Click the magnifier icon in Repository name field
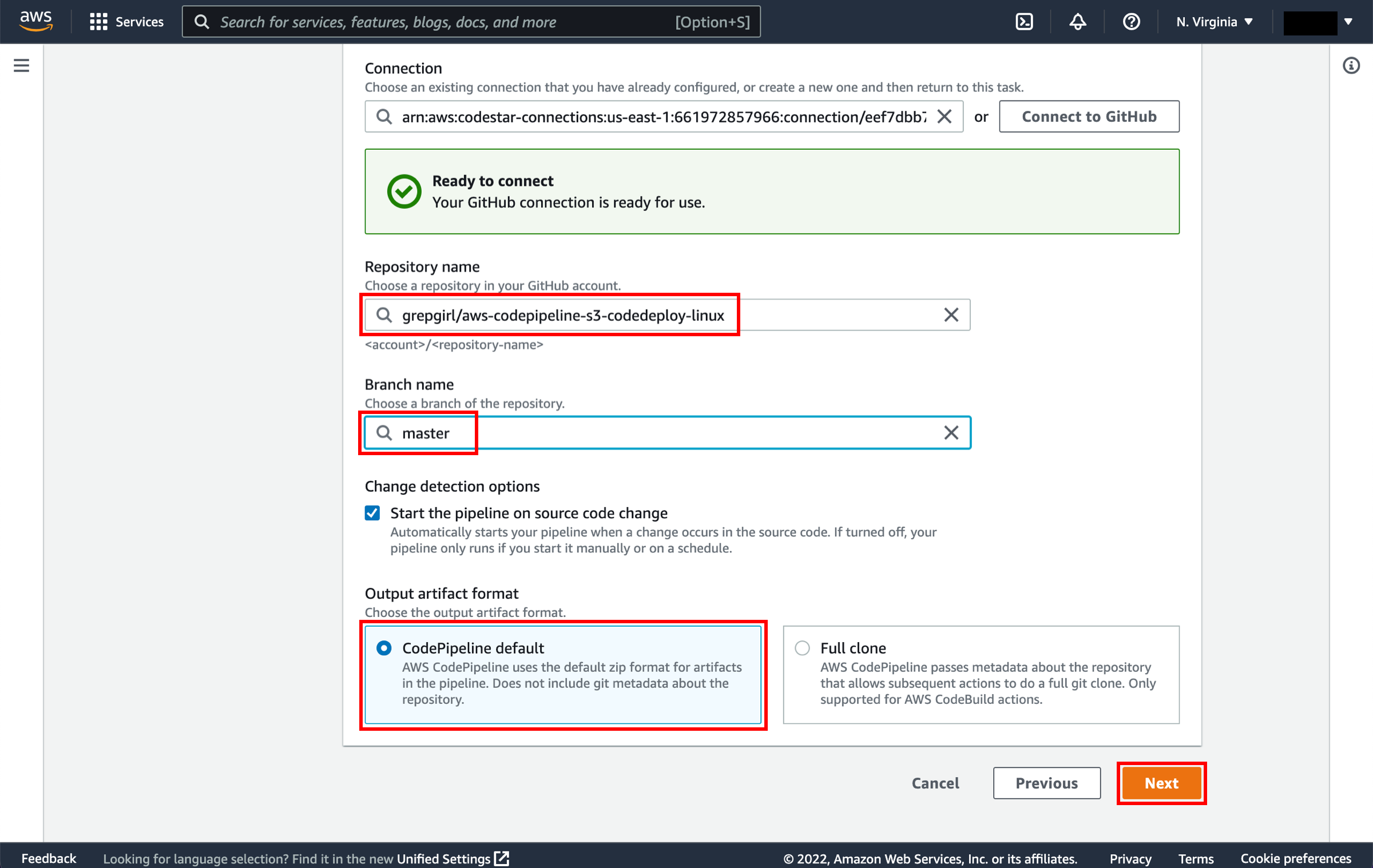The height and width of the screenshot is (868, 1373). coord(384,314)
